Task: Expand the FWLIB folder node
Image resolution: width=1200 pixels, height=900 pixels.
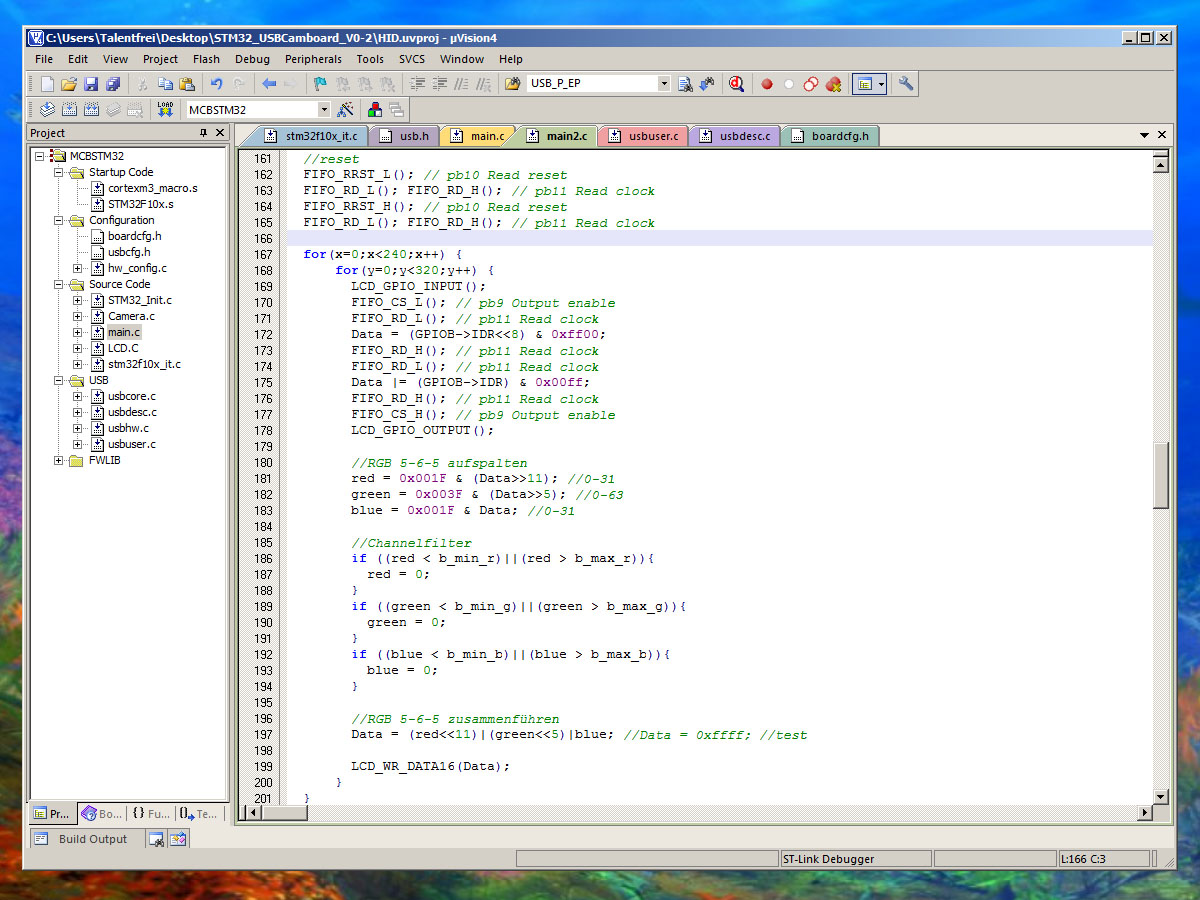Action: [x=61, y=460]
